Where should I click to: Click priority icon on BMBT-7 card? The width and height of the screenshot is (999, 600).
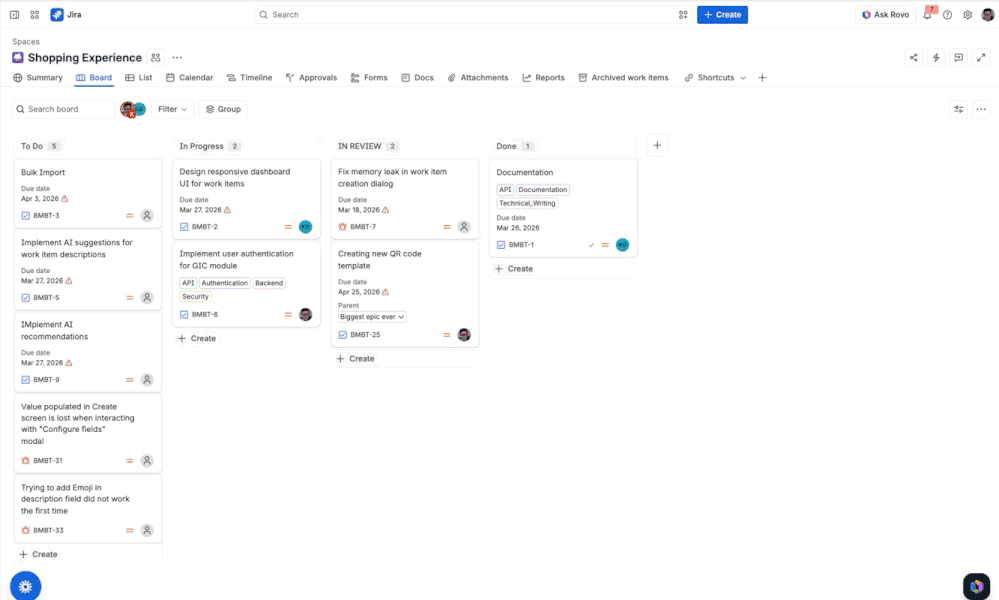447,227
